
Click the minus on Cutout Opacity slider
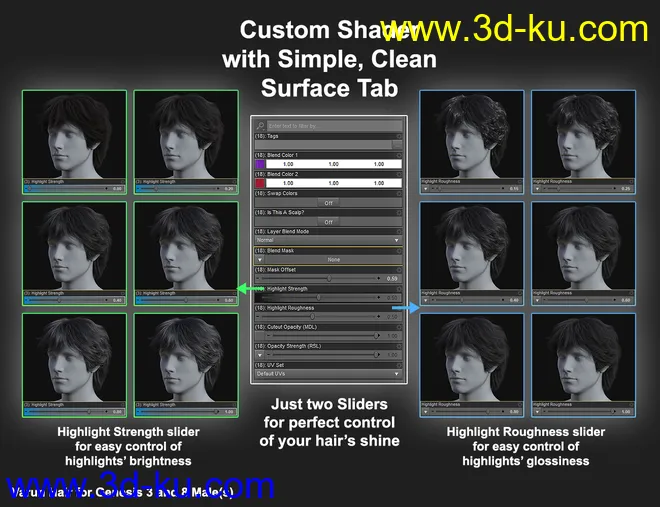tap(269, 336)
